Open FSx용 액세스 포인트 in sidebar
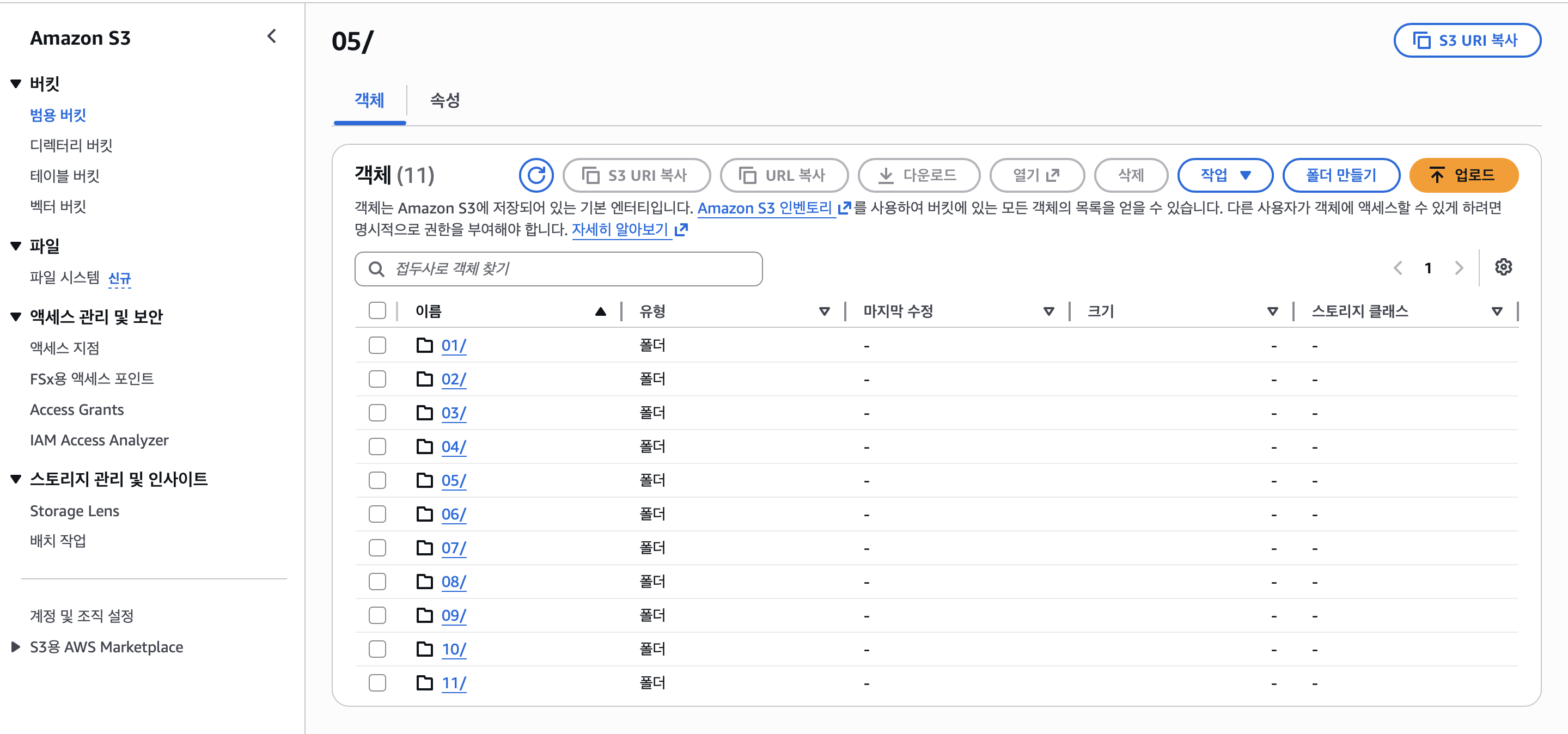Viewport: 1568px width, 734px height. 92,378
